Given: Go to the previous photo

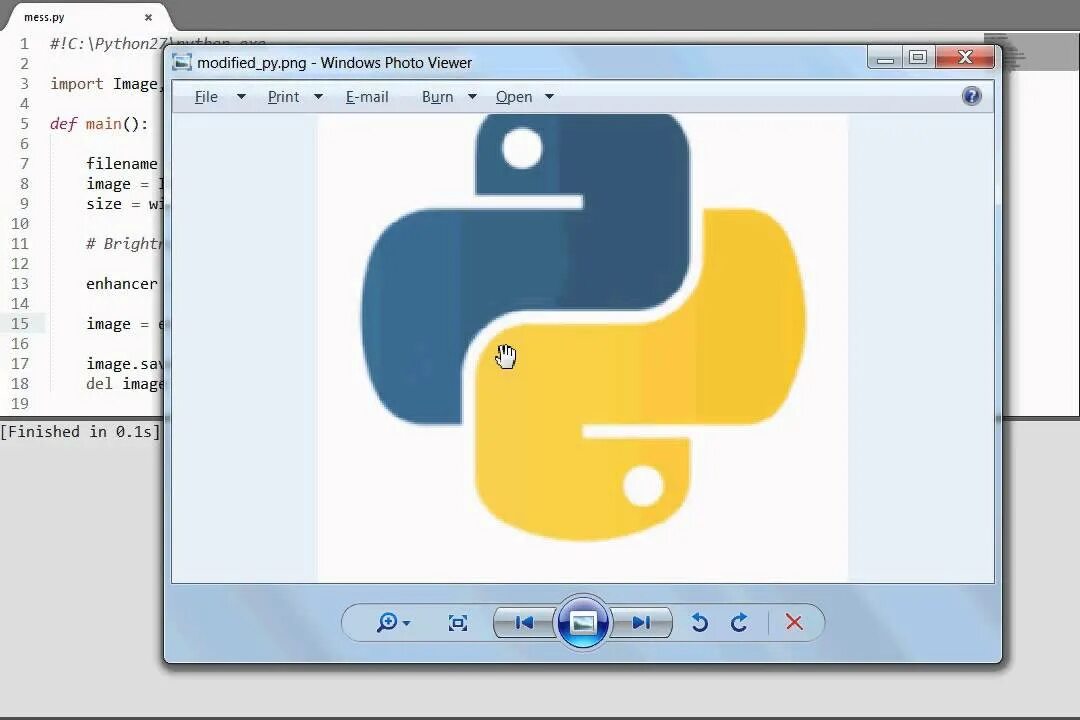Looking at the screenshot, I should point(525,623).
